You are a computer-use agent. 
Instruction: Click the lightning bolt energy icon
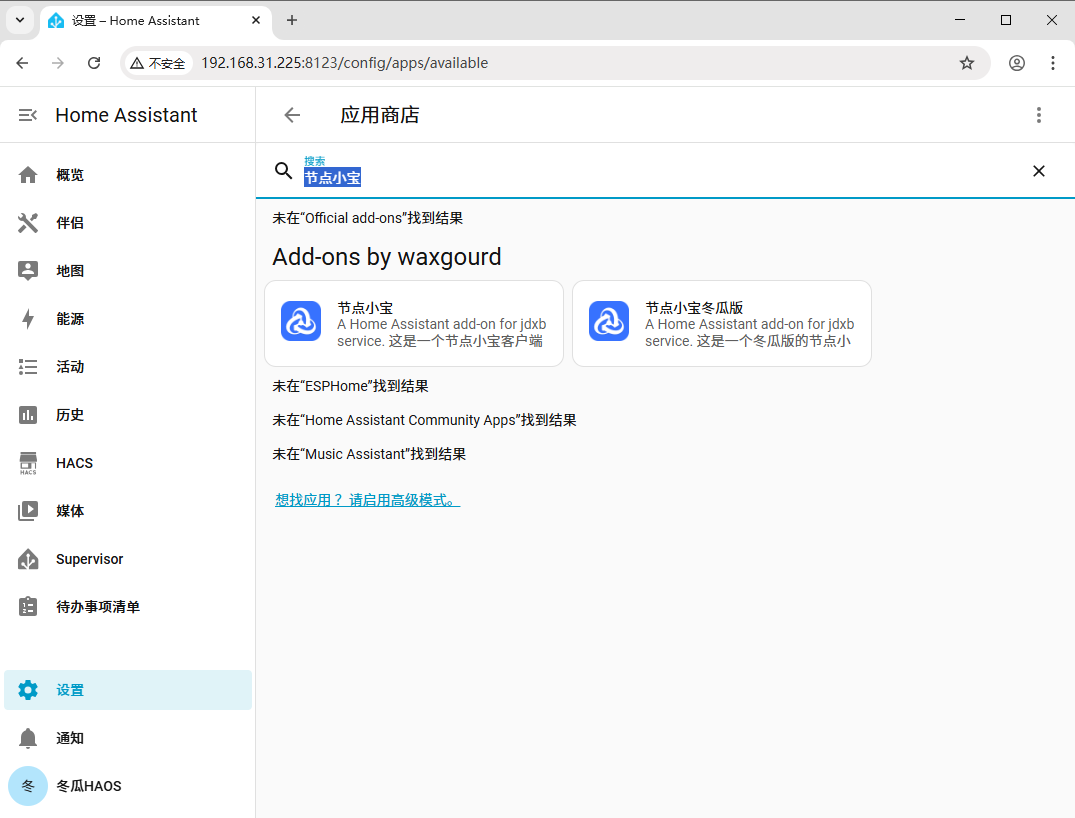coord(28,319)
